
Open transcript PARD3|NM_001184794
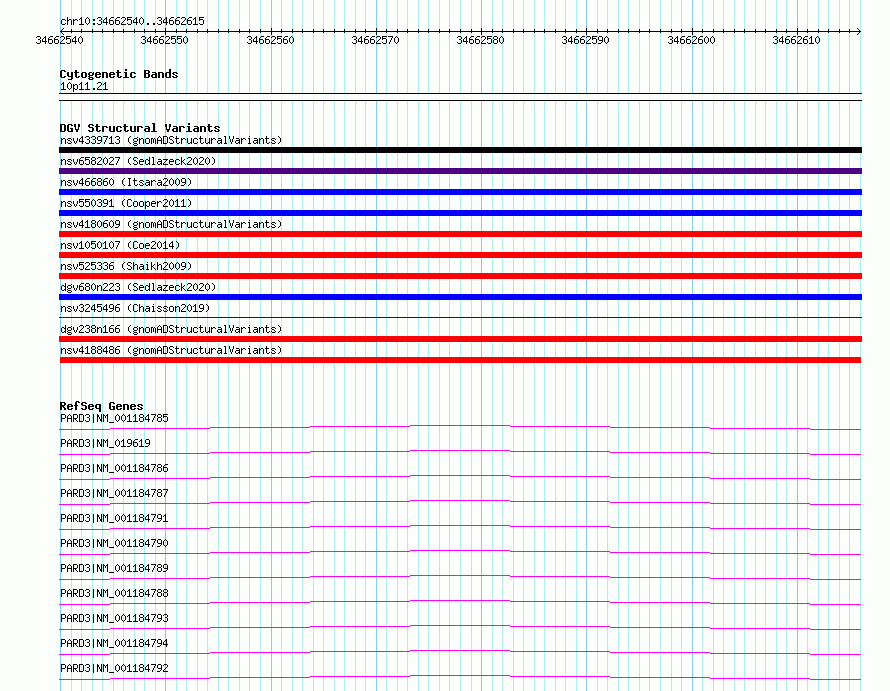(114, 643)
